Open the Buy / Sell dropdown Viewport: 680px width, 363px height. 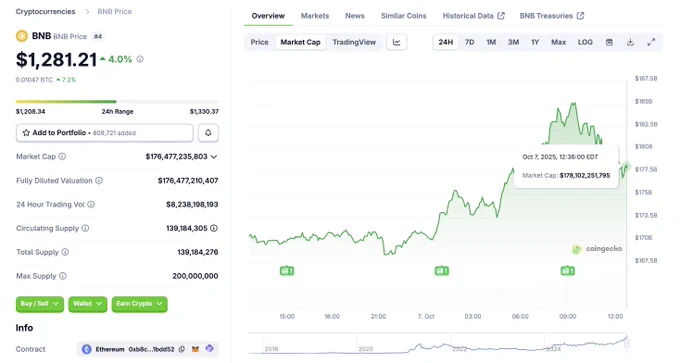coord(39,304)
